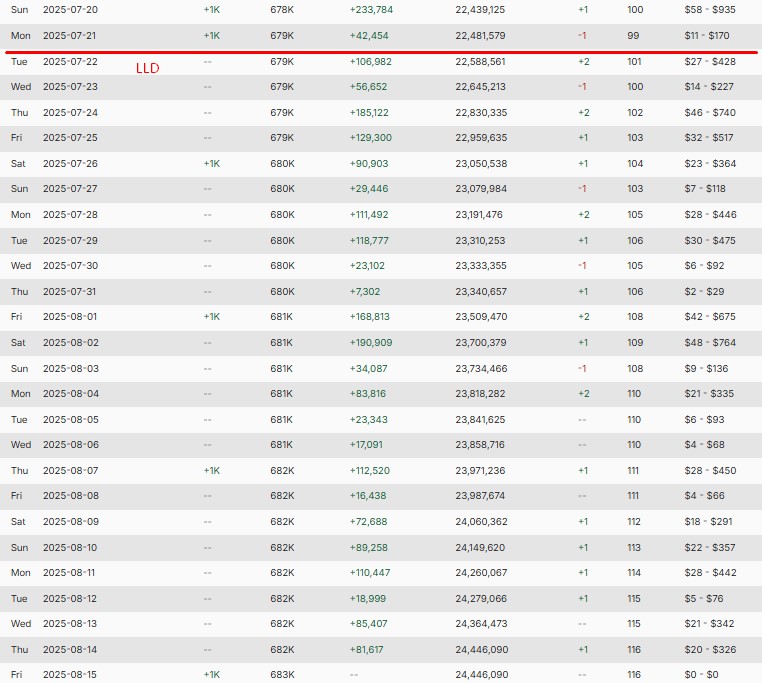Select views gain +72,688
Image resolution: width=762 pixels, height=683 pixels.
pyautogui.click(x=368, y=522)
